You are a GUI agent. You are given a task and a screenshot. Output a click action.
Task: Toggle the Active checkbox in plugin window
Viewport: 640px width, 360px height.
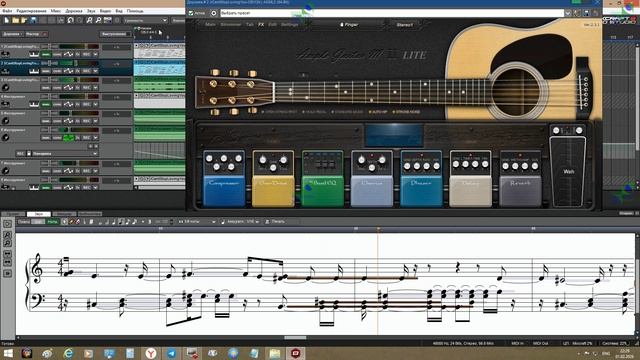pos(191,13)
